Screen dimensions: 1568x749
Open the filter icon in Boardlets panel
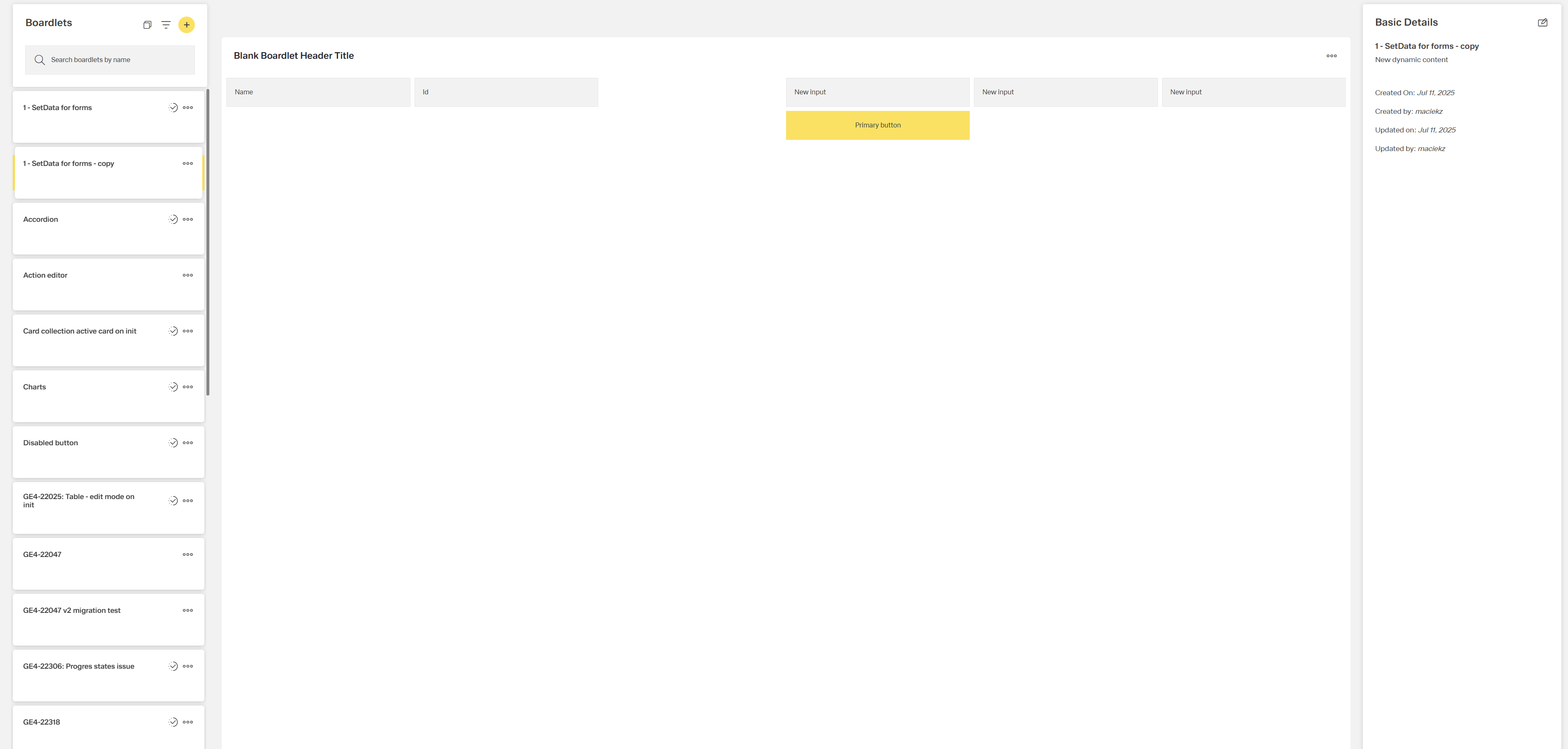(166, 24)
